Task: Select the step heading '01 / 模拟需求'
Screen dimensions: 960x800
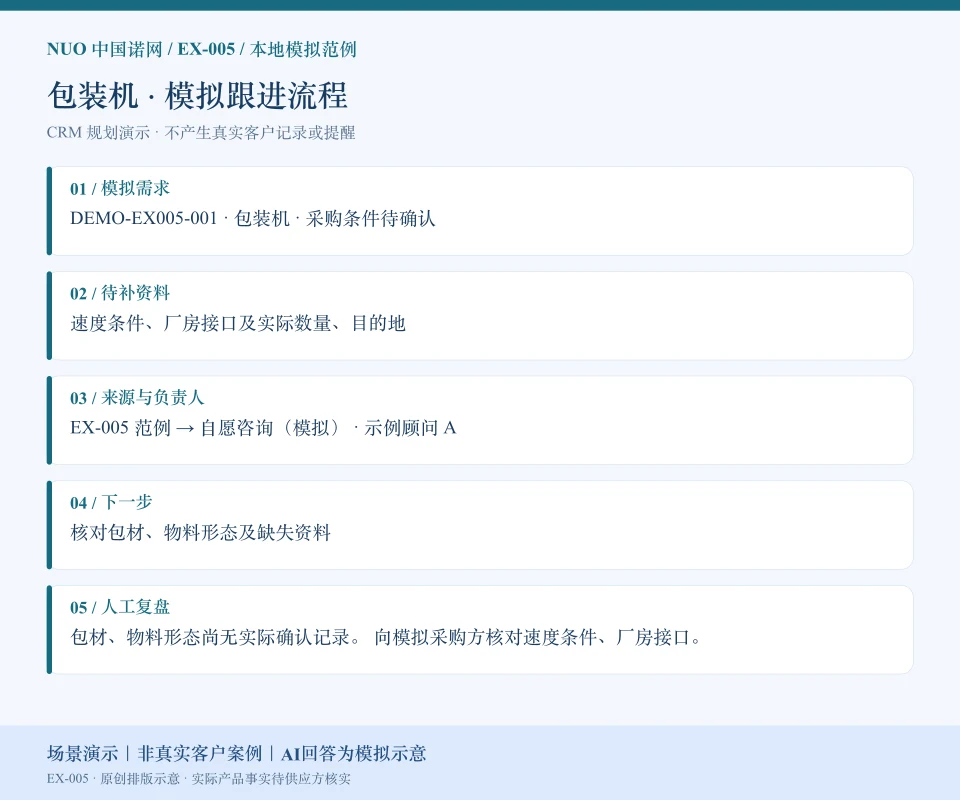Action: (x=119, y=188)
